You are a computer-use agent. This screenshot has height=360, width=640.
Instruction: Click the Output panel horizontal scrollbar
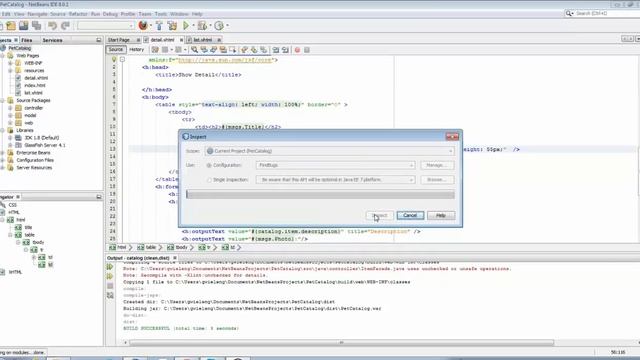point(341,343)
